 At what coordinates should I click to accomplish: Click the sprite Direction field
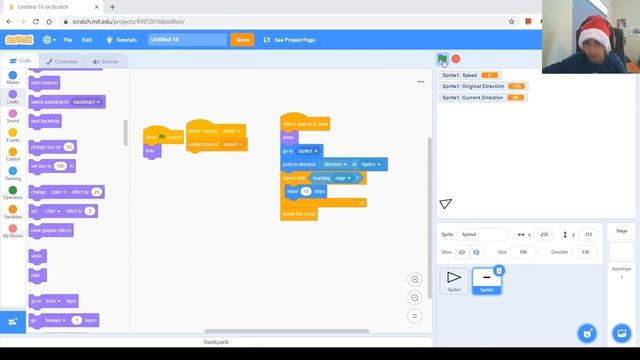tap(585, 252)
